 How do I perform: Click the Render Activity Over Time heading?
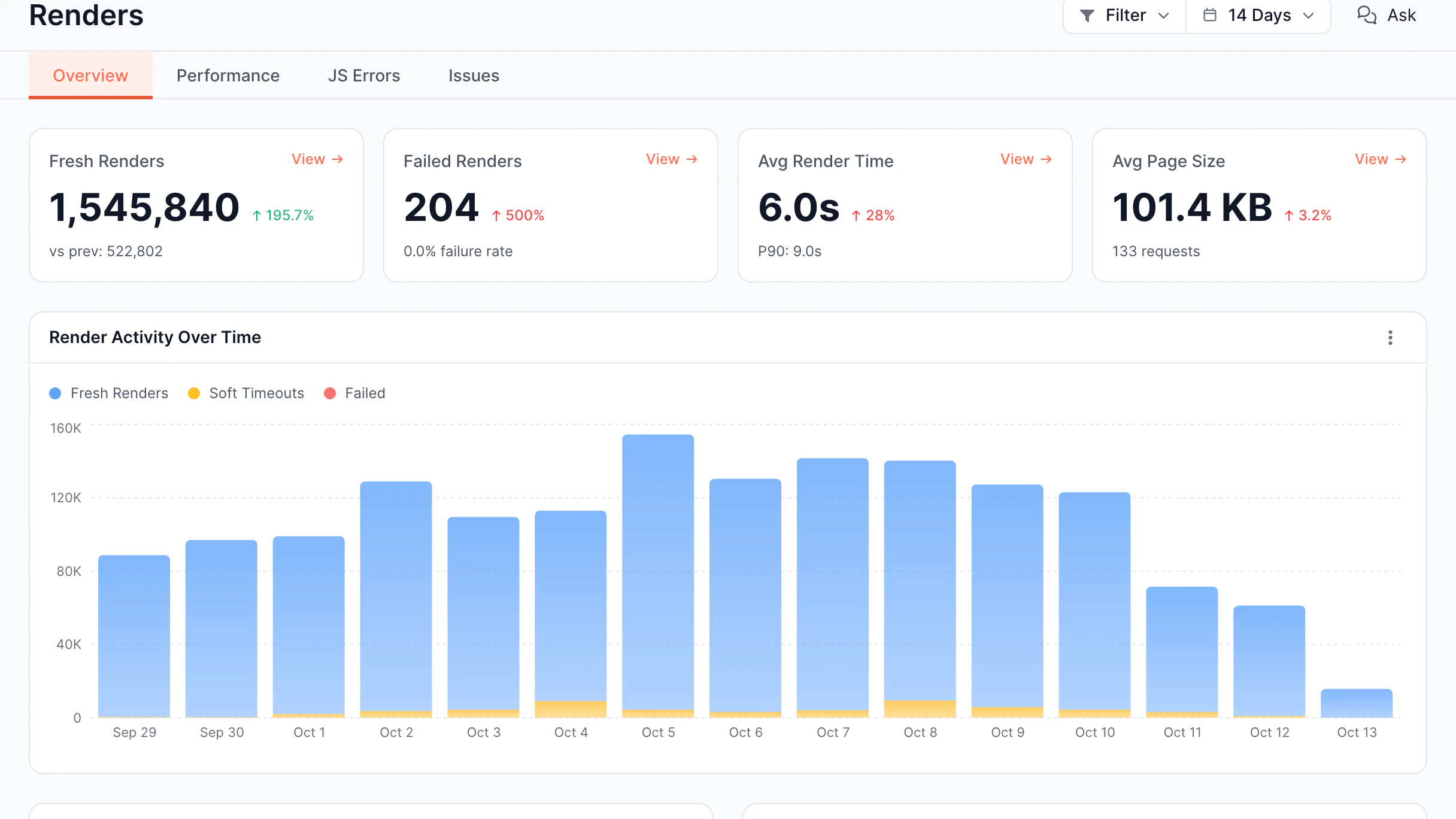[x=155, y=338]
